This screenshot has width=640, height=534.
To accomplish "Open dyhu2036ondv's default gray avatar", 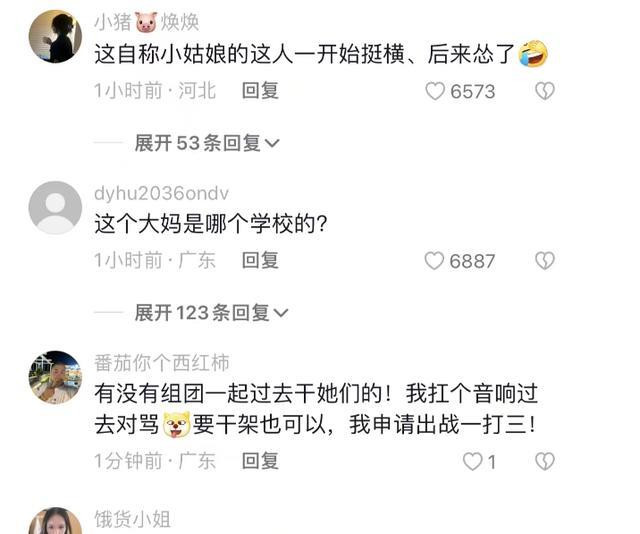I will tap(55, 207).
